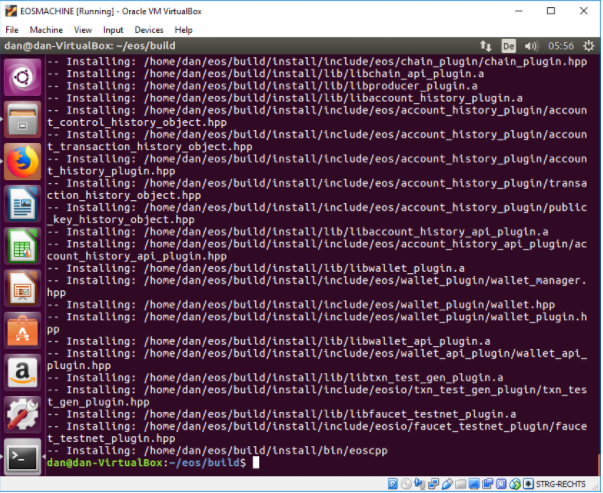603x493 pixels.
Task: Click the libchain_api_plugin.a line
Action: point(265,73)
